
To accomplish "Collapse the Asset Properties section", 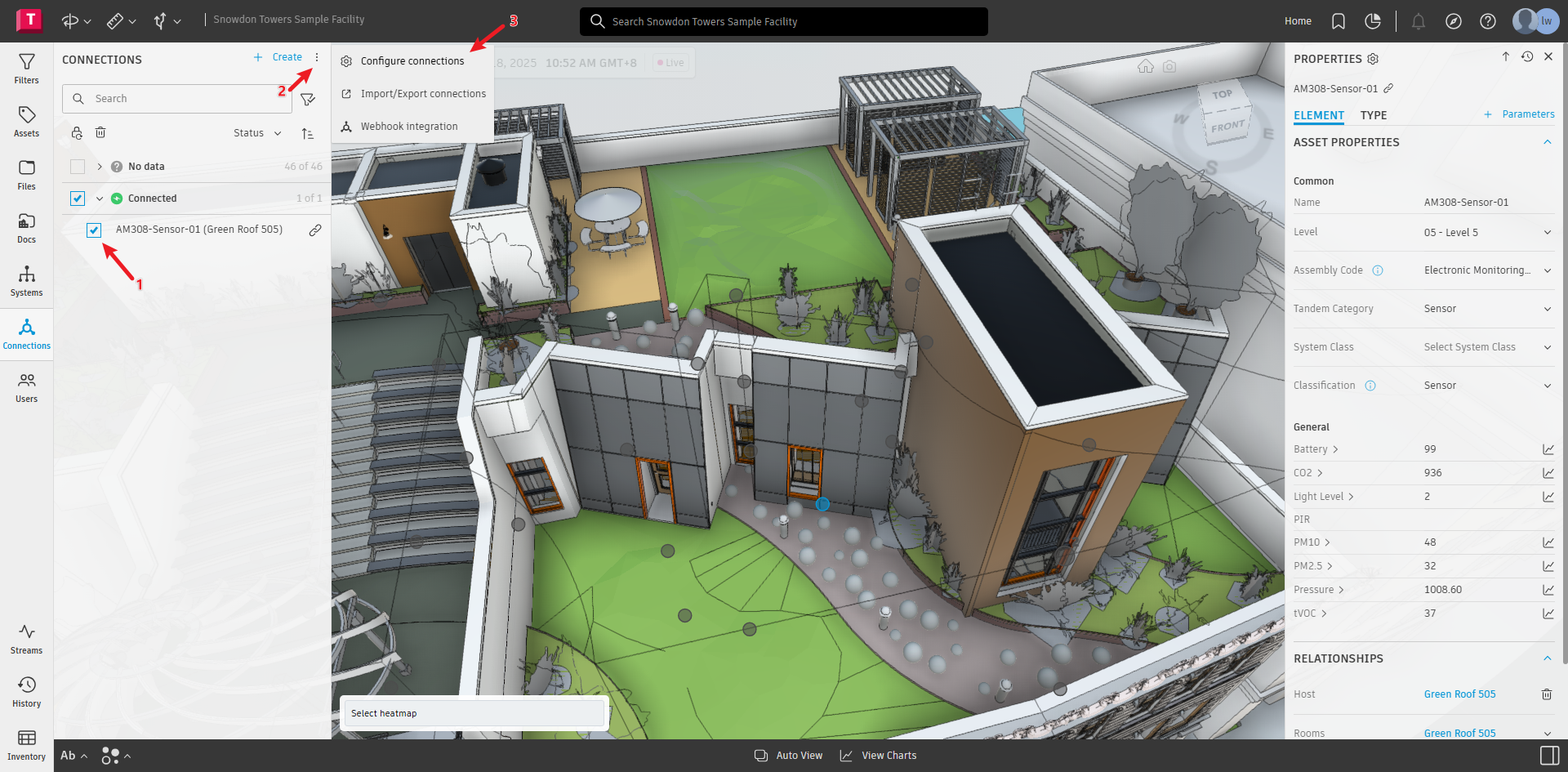I will click(x=1547, y=142).
